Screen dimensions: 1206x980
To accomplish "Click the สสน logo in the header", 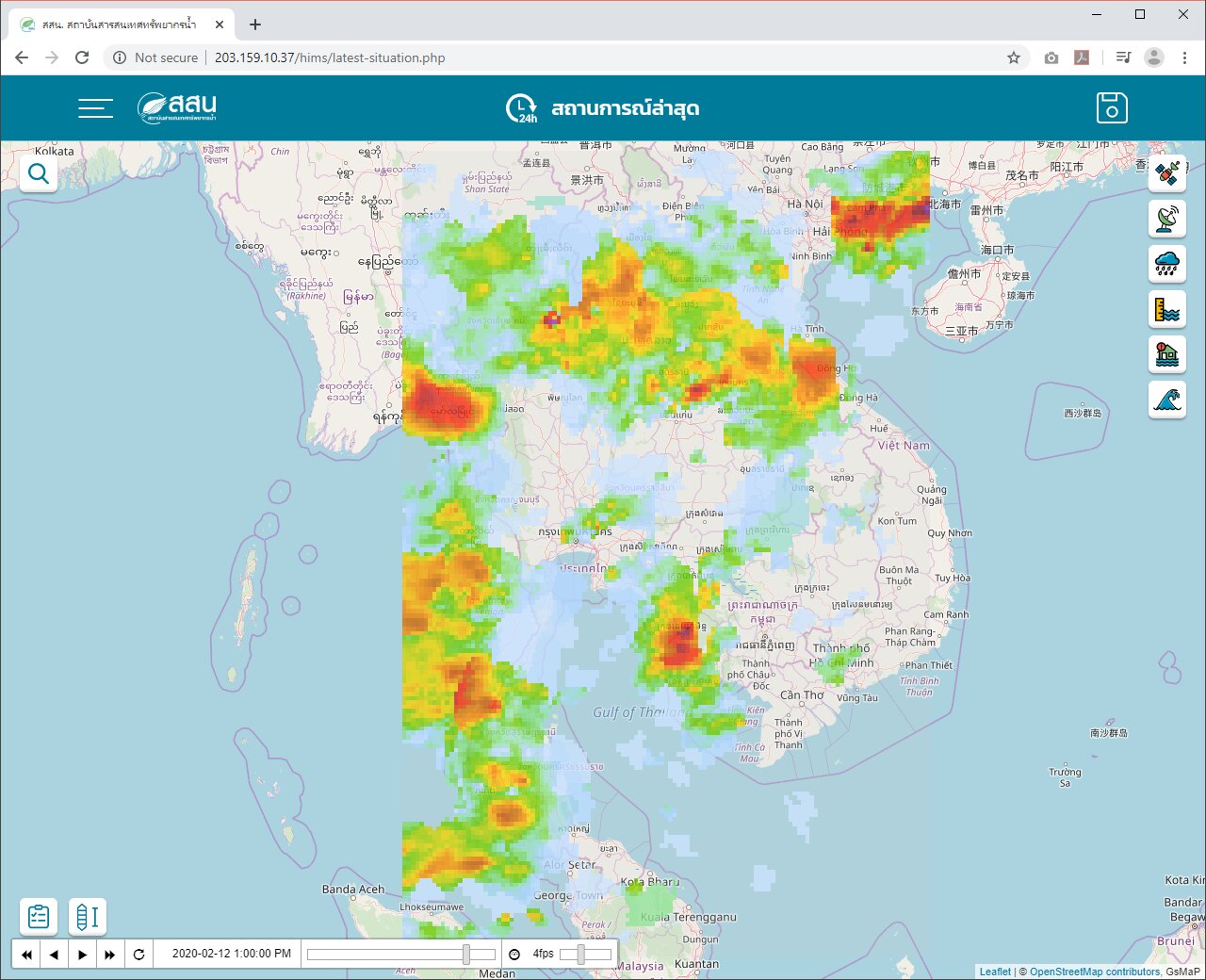I will 177,107.
